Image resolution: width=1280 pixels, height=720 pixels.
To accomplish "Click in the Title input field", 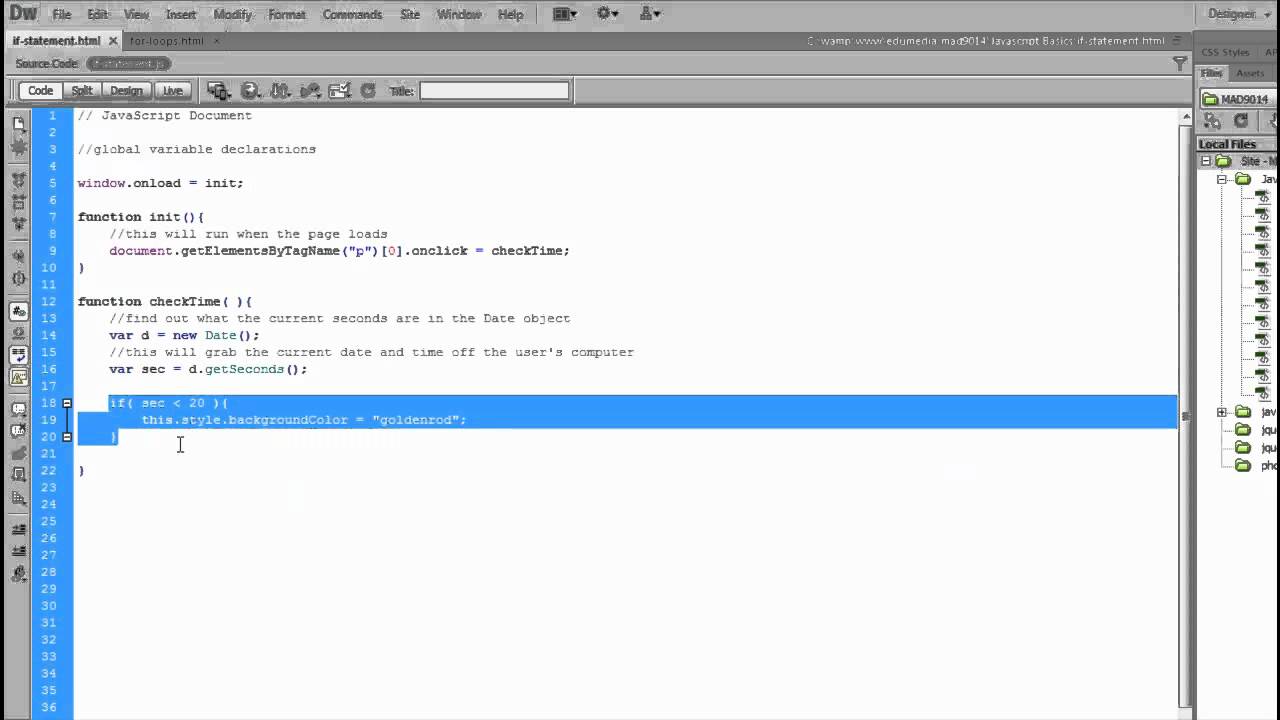I will point(494,90).
